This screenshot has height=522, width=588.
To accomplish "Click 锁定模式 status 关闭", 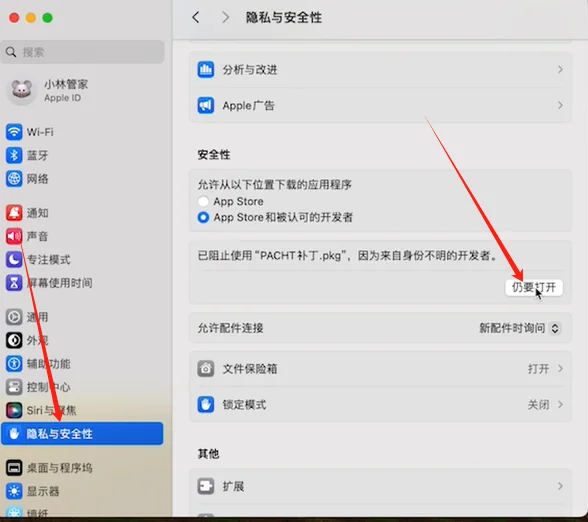I will pyautogui.click(x=538, y=405).
